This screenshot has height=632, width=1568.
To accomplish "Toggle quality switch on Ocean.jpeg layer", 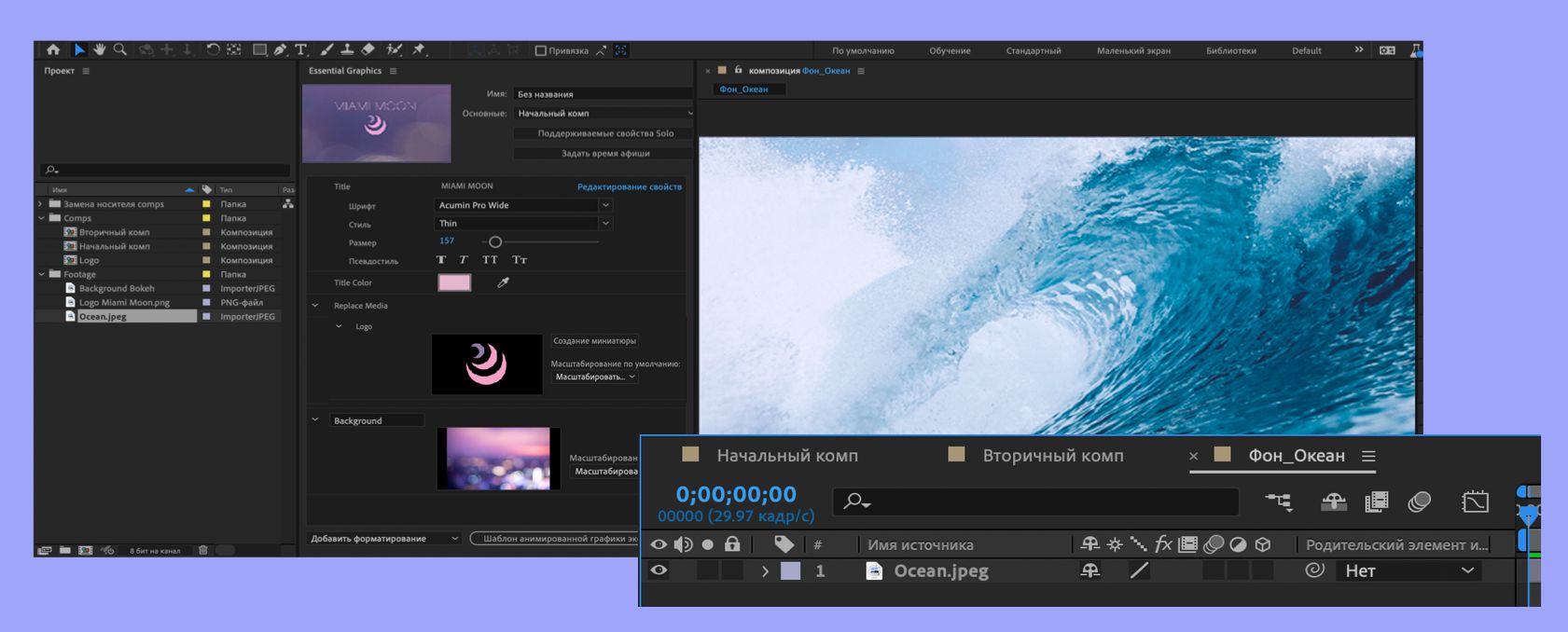I will click(1139, 570).
